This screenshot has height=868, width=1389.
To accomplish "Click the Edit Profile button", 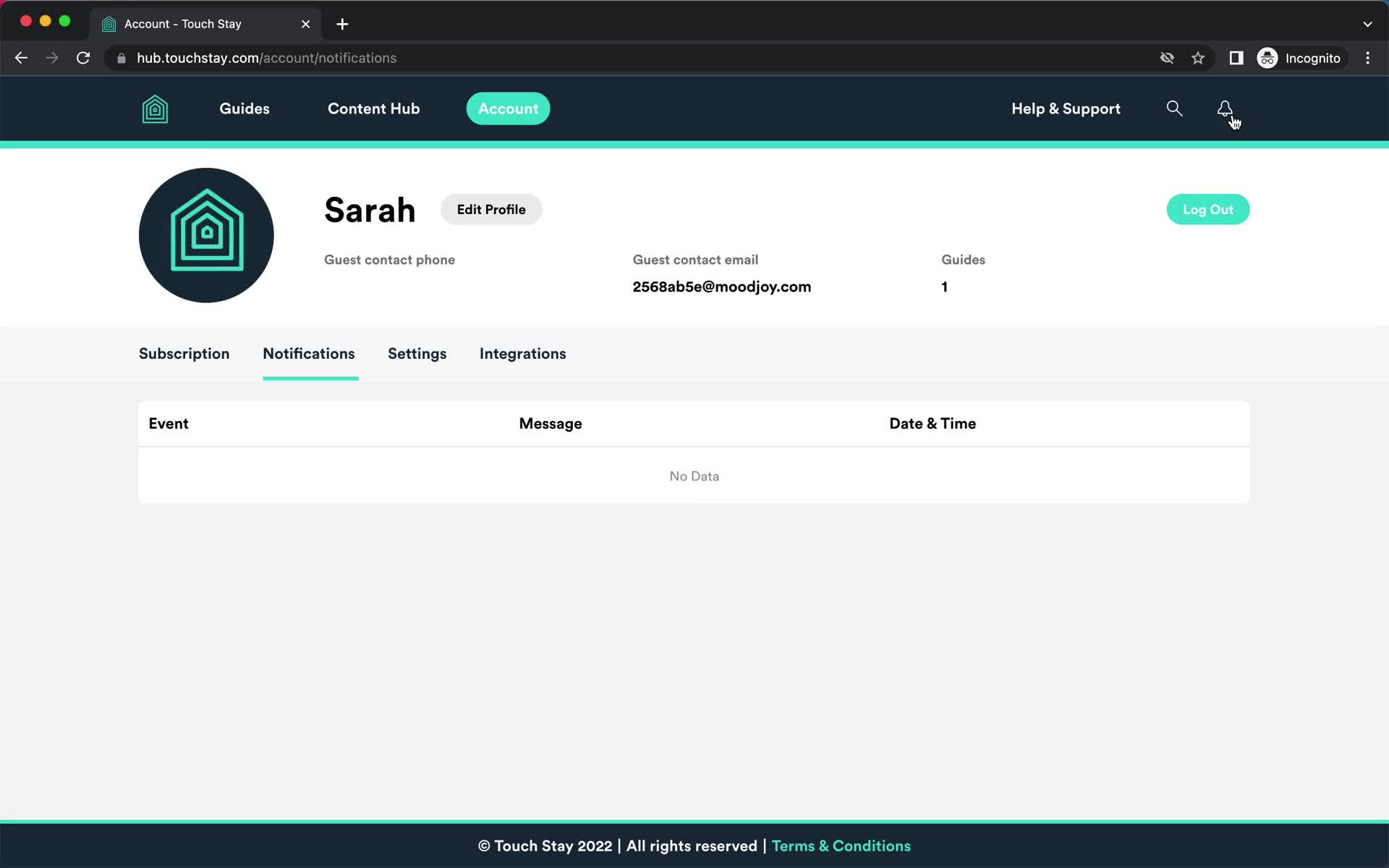I will (491, 209).
